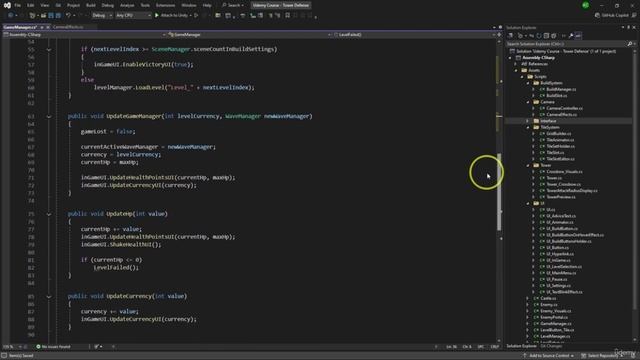640x360 pixels.
Task: Click the Solution Explorer Refresh icon
Action: pos(538,36)
